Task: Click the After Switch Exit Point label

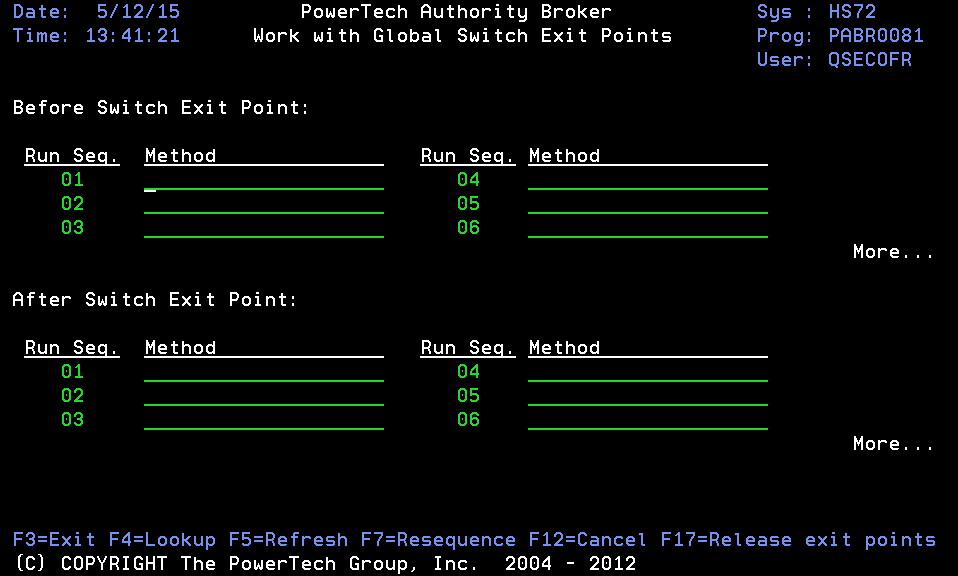Action: coord(155,299)
